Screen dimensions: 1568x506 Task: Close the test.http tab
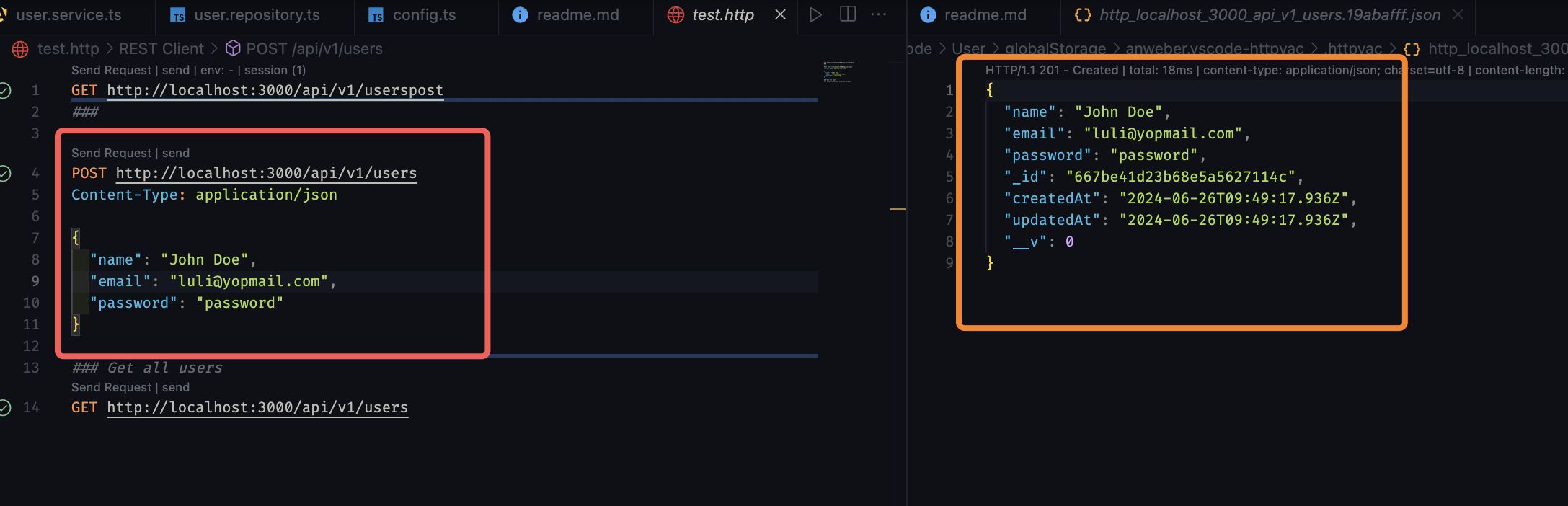click(x=780, y=14)
